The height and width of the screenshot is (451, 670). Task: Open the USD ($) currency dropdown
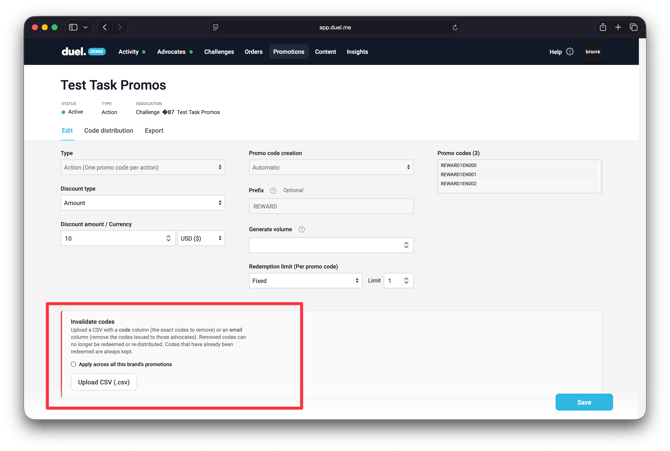(x=201, y=238)
